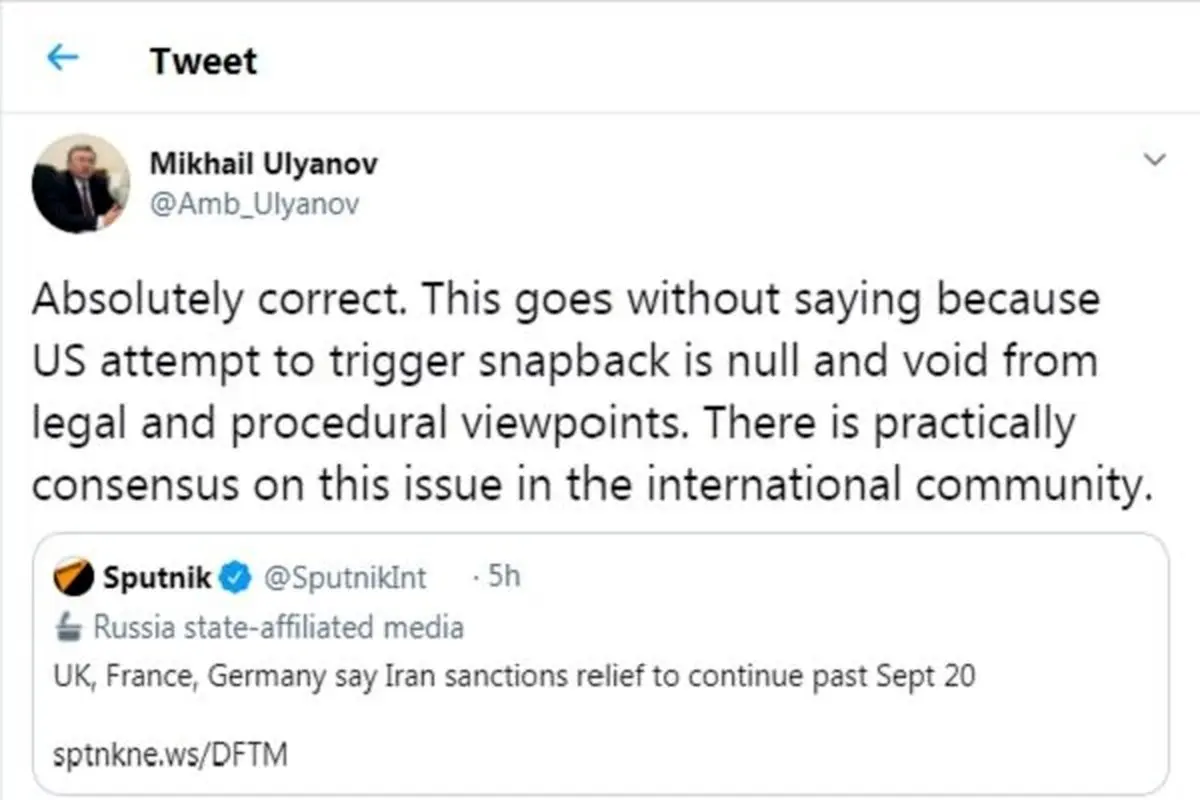Click the @Amb_Ulyanov handle
The image size is (1200, 800).
pos(253,203)
